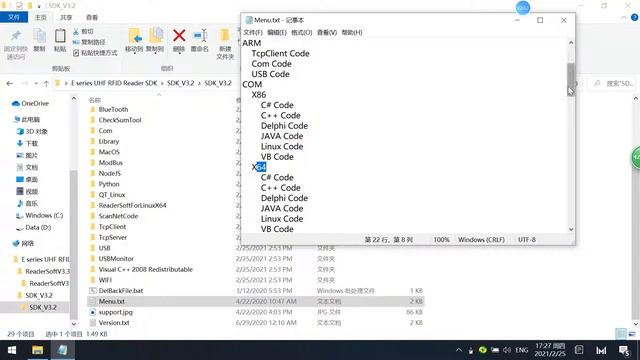Click the Copy icon in Explorer ribbon

pos(40,36)
